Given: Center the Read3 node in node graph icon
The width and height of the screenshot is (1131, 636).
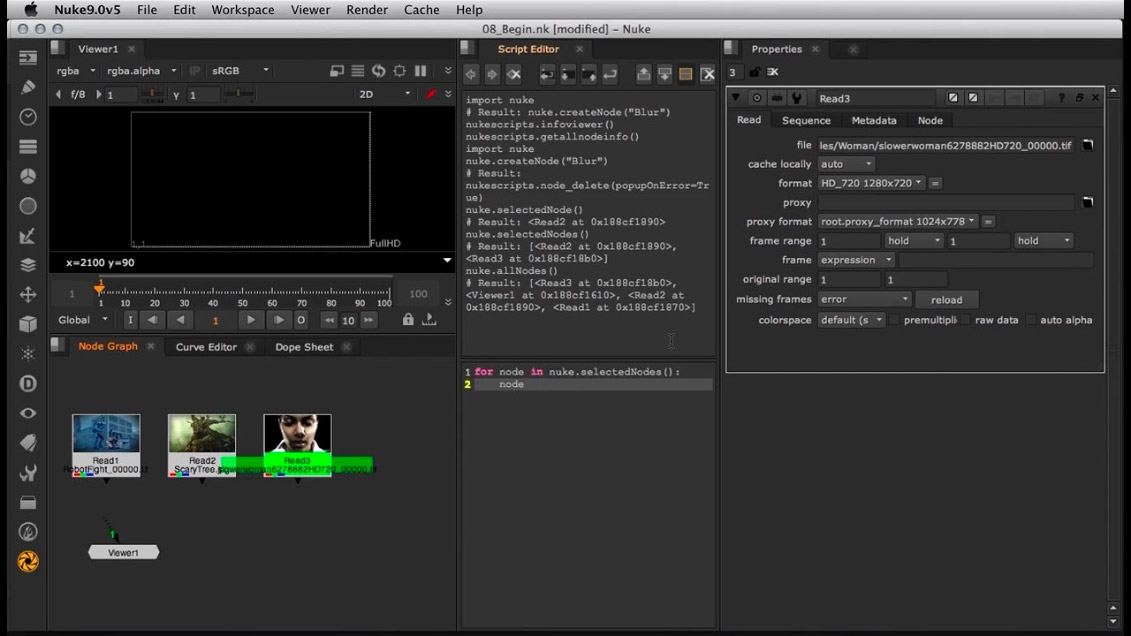Looking at the screenshot, I should point(757,98).
